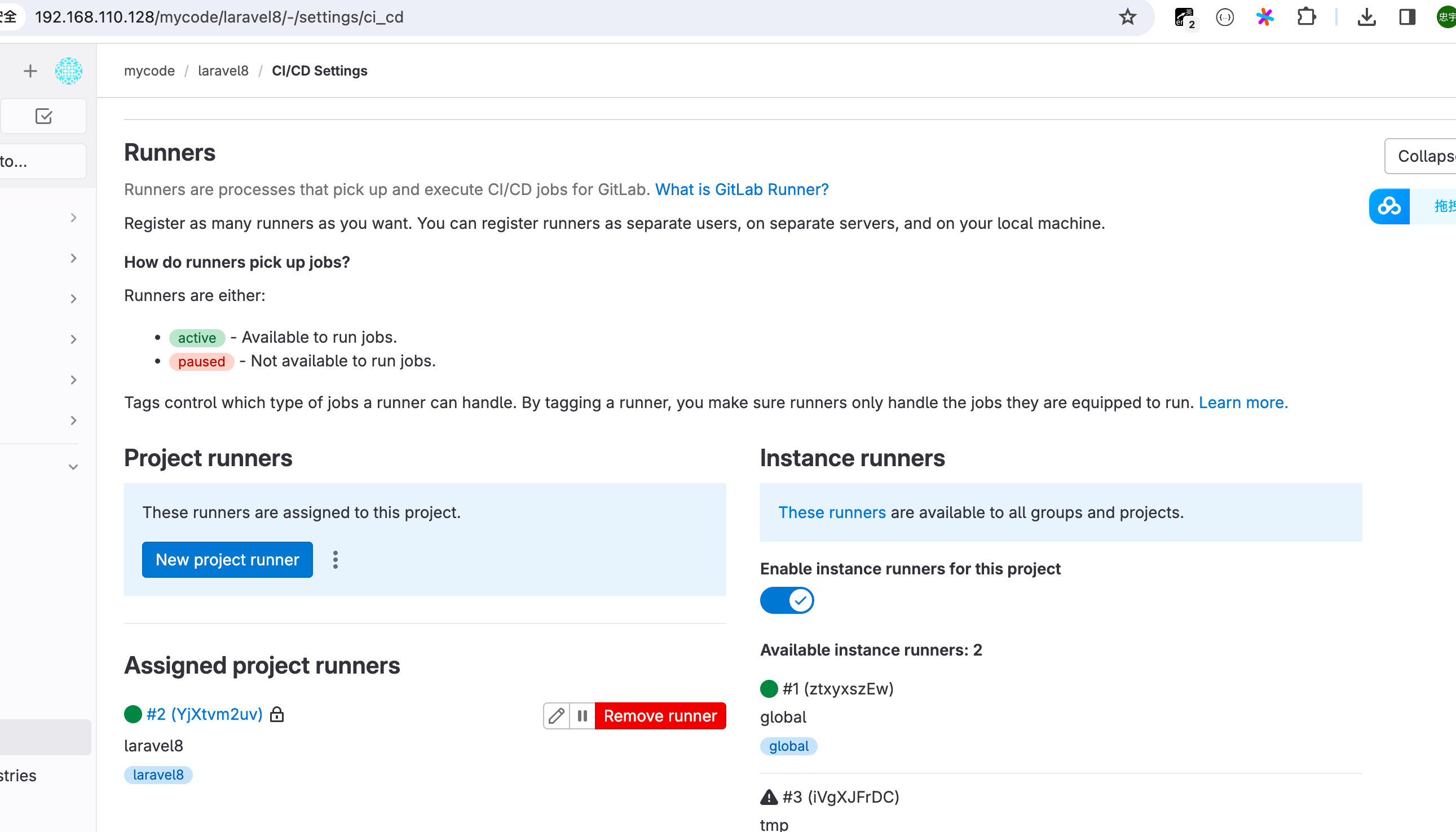
Task: Open the round code-braces extension icon
Action: tap(1224, 17)
